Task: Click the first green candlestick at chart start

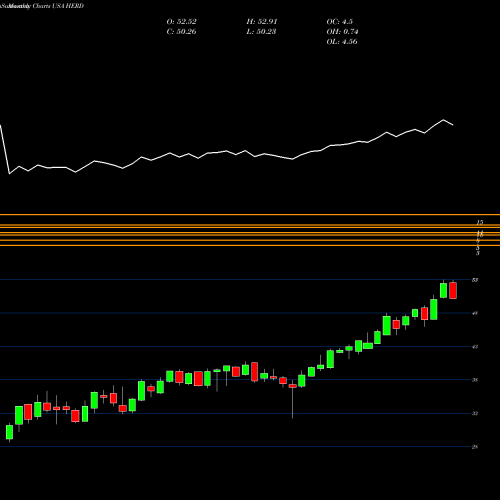Action: pyautogui.click(x=9, y=432)
